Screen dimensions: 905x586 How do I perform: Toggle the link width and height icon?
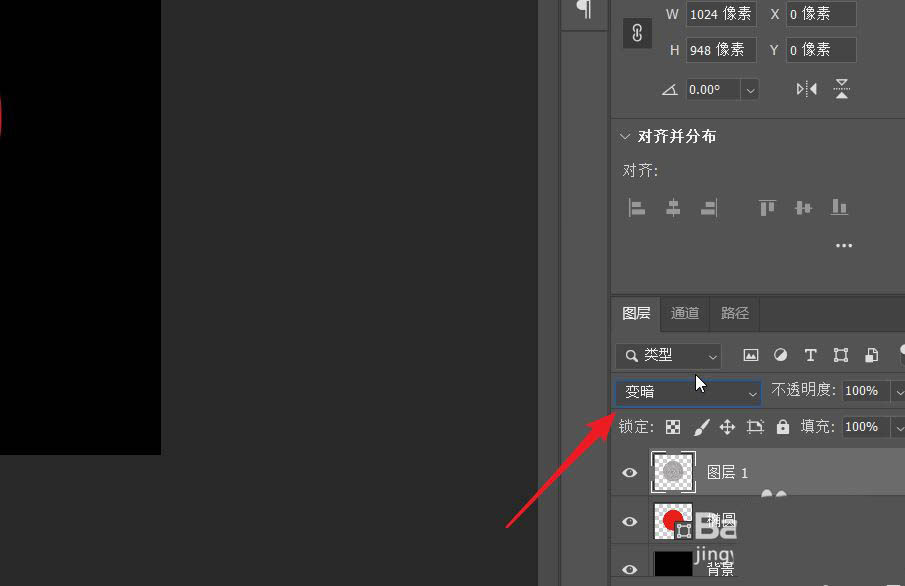[x=637, y=33]
